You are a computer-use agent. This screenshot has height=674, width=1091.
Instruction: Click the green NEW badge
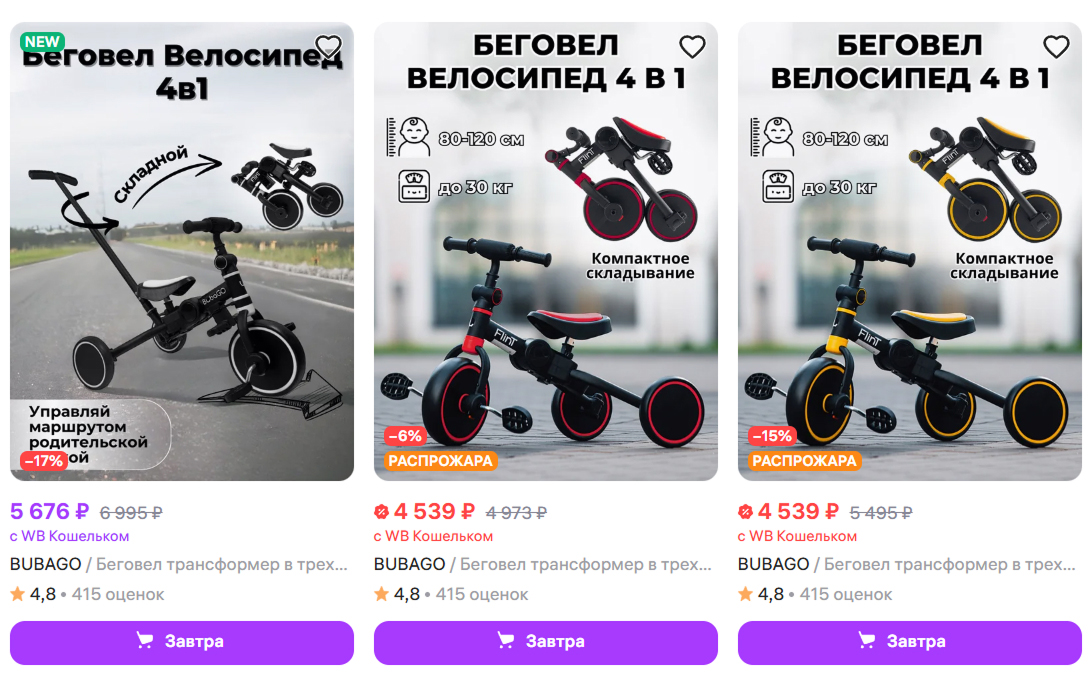[x=42, y=42]
